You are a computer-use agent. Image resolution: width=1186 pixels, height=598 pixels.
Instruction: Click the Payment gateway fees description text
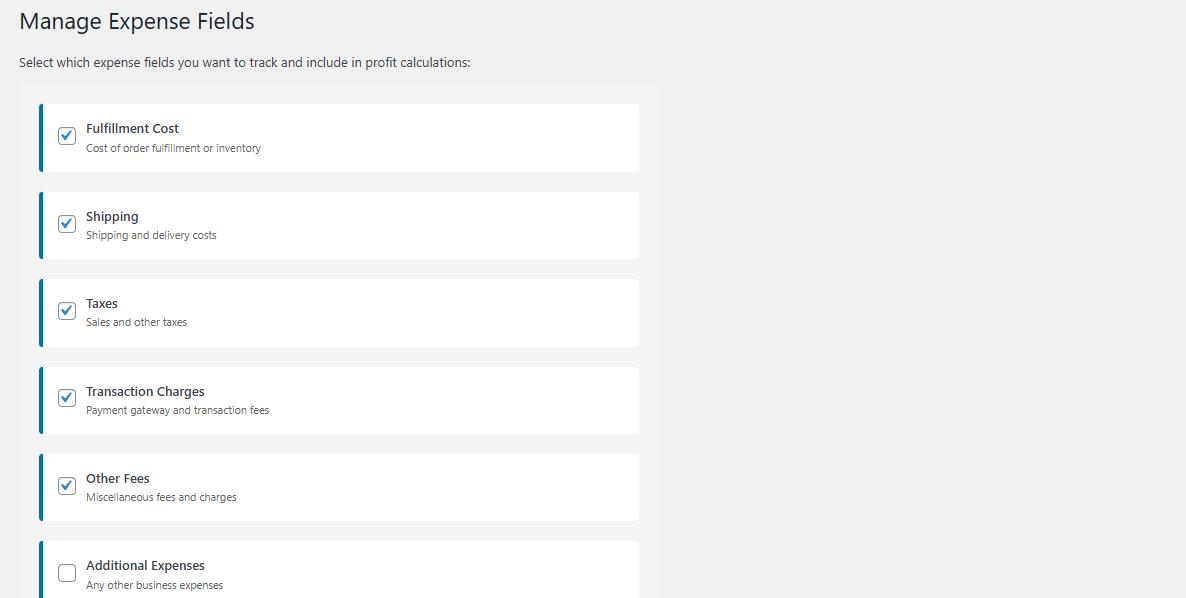coord(177,410)
